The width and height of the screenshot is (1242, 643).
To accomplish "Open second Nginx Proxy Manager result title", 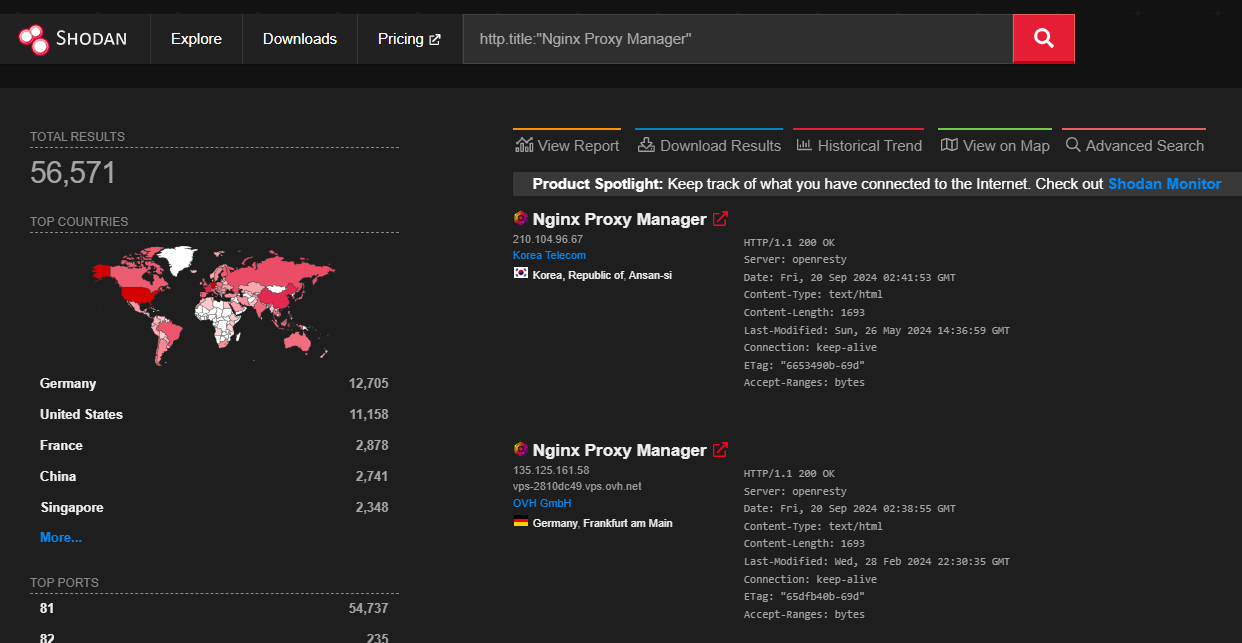I will (619, 450).
